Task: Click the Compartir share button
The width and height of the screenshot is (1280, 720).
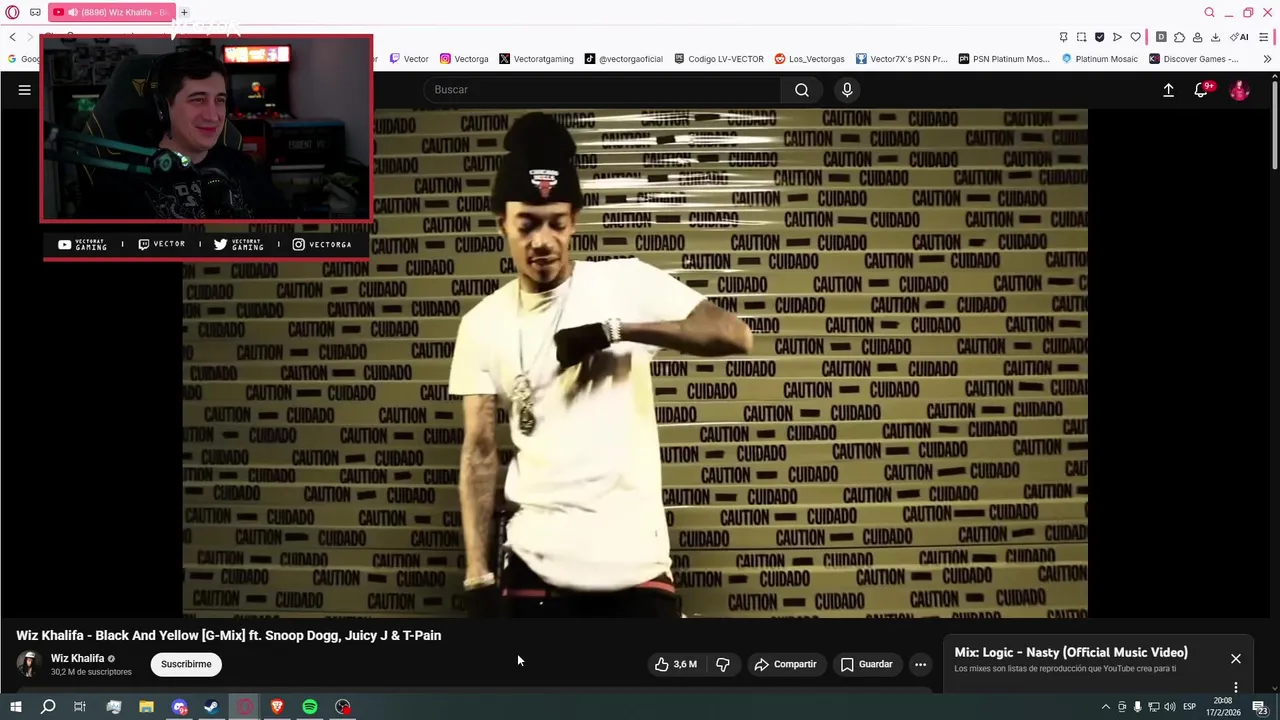Action: point(786,664)
